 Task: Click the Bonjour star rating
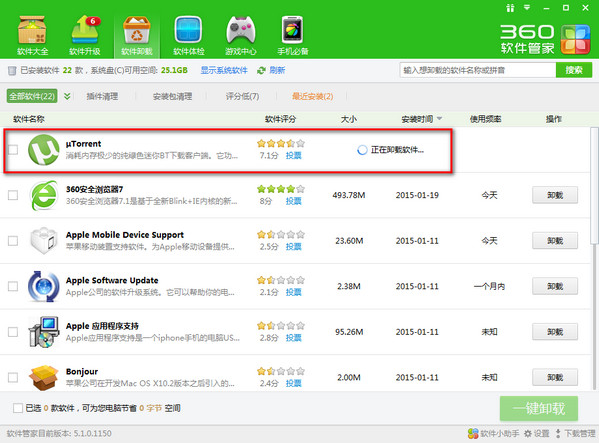click(x=281, y=371)
